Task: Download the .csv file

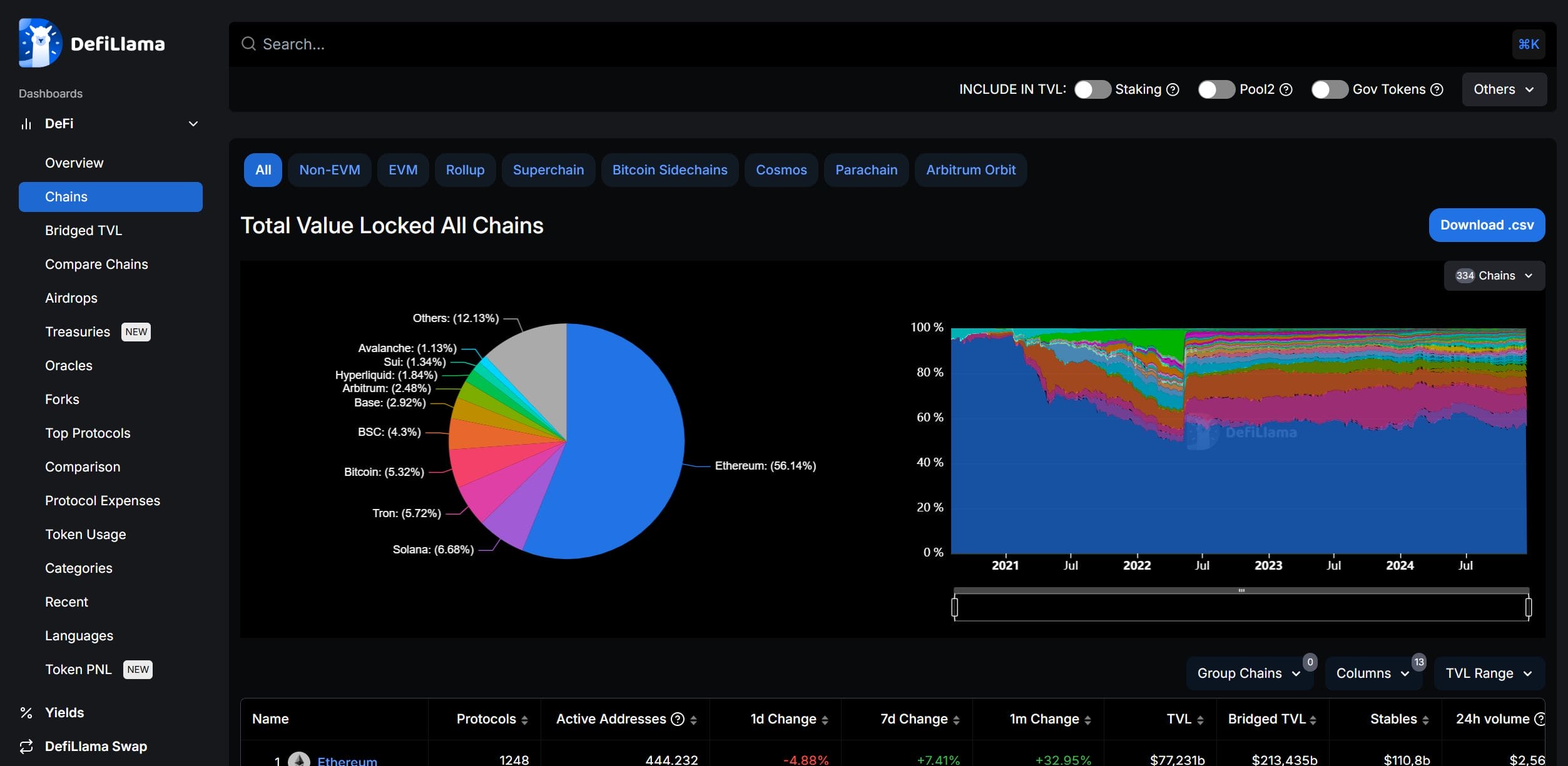Action: [x=1487, y=225]
